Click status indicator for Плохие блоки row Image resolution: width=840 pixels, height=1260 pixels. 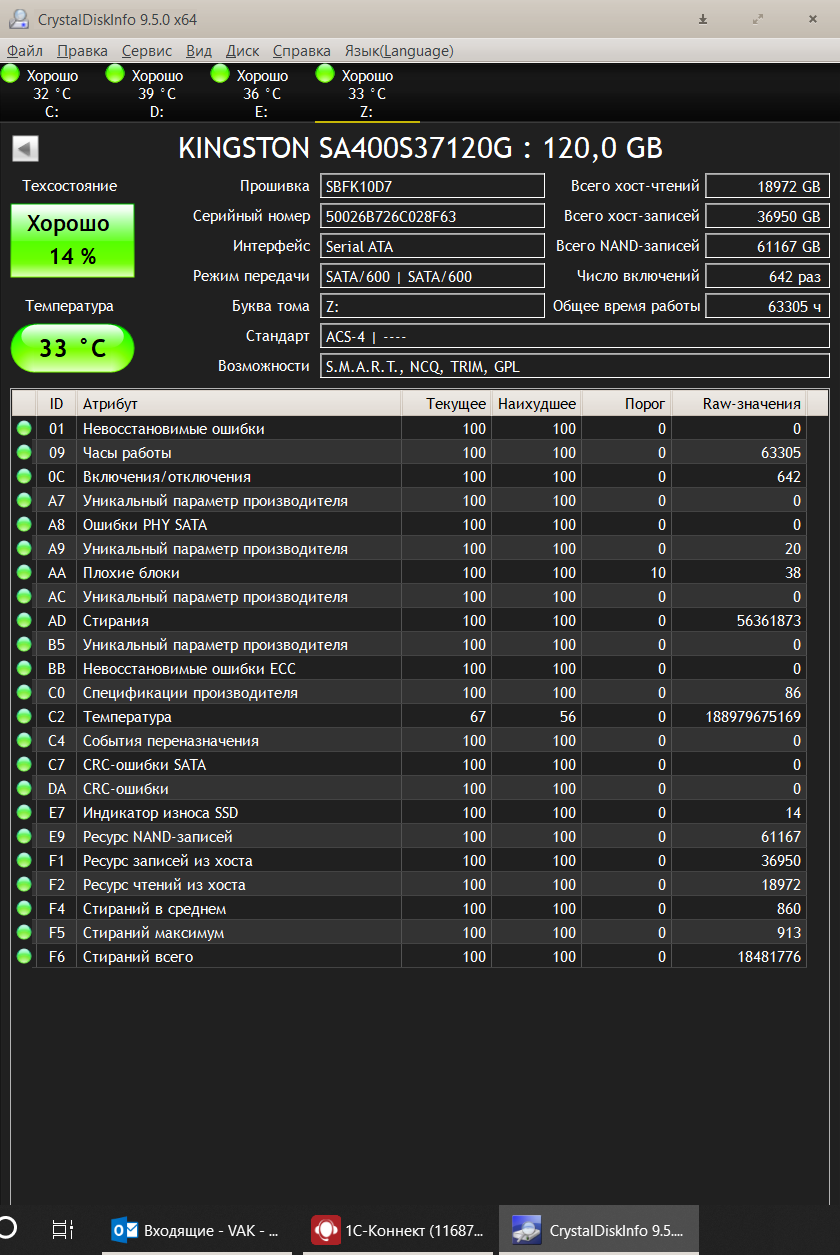click(x=24, y=573)
